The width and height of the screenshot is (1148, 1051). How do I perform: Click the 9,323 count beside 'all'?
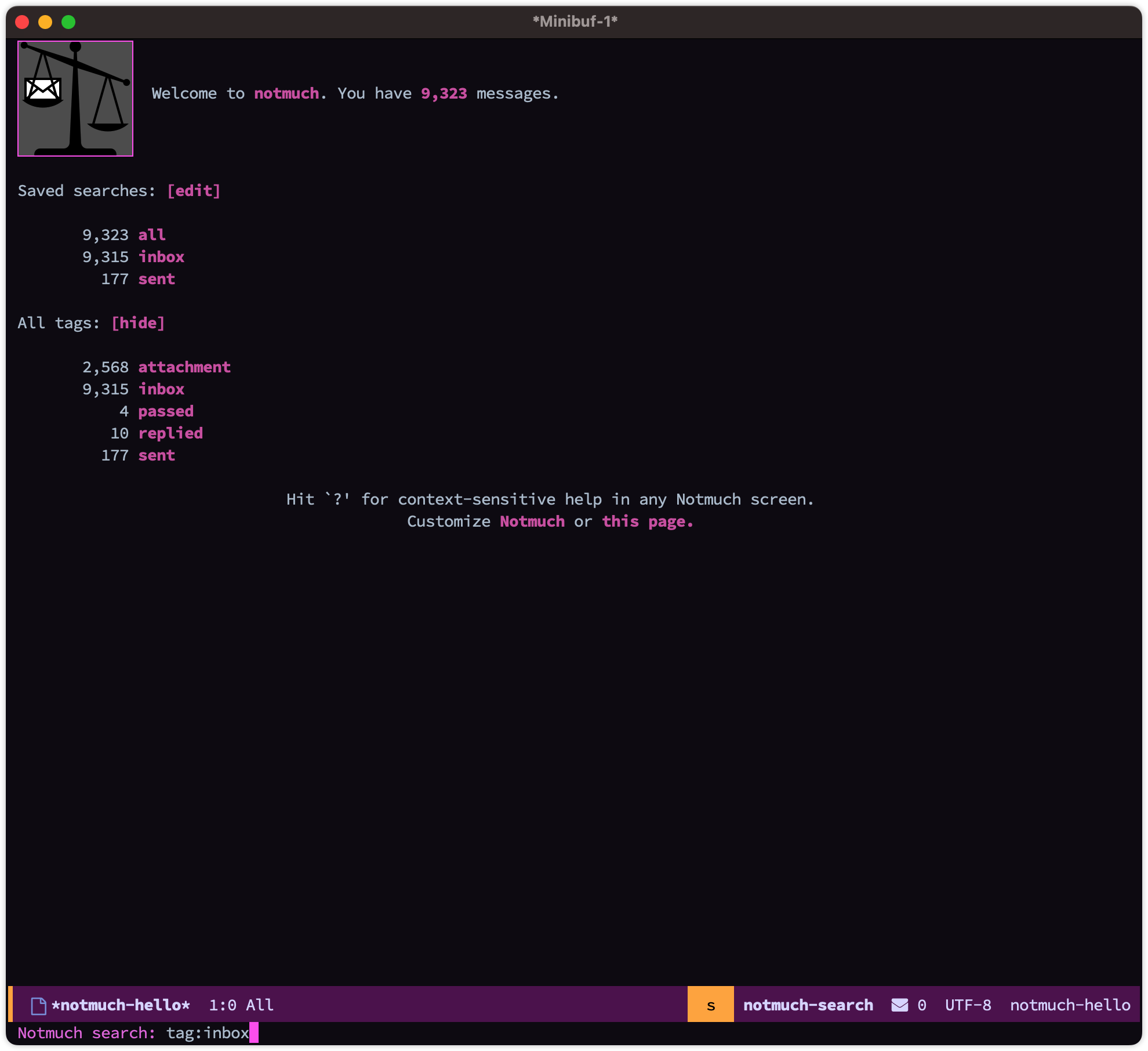pos(105,235)
